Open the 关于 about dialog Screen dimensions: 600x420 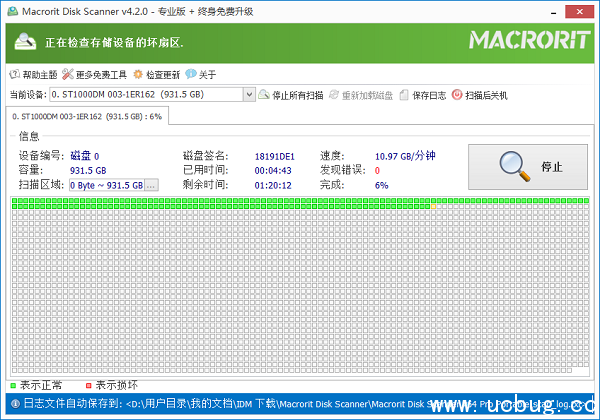(201, 75)
